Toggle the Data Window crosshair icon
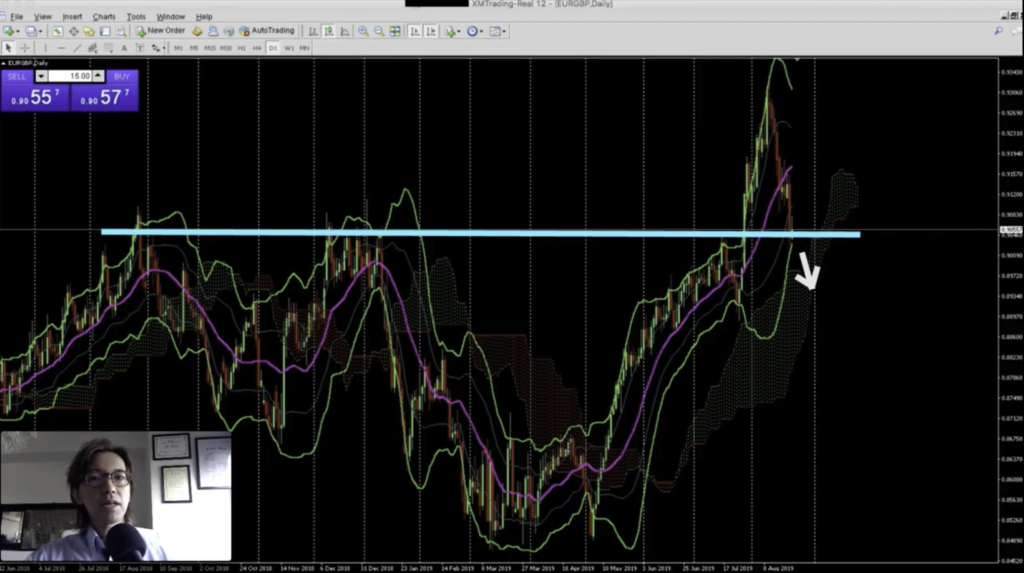Screen dimensions: 1024x573 pos(74,31)
